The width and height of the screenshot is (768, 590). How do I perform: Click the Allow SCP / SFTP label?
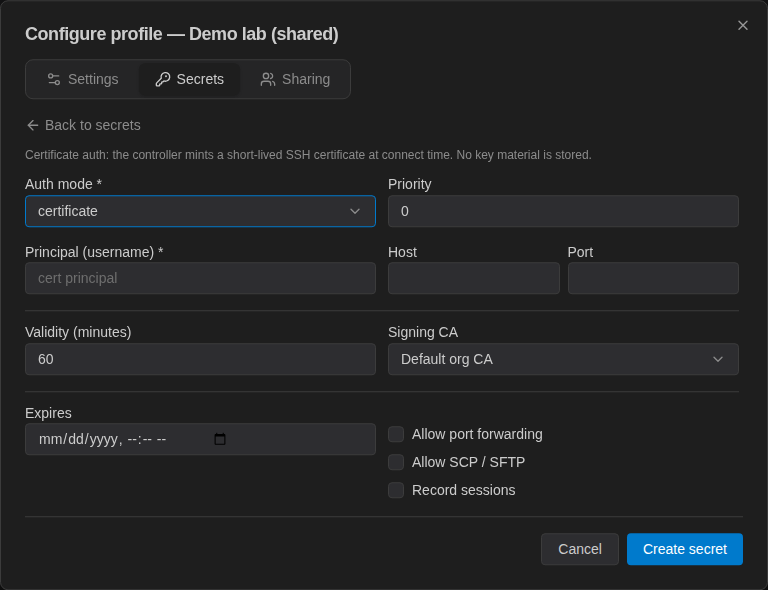(x=468, y=462)
